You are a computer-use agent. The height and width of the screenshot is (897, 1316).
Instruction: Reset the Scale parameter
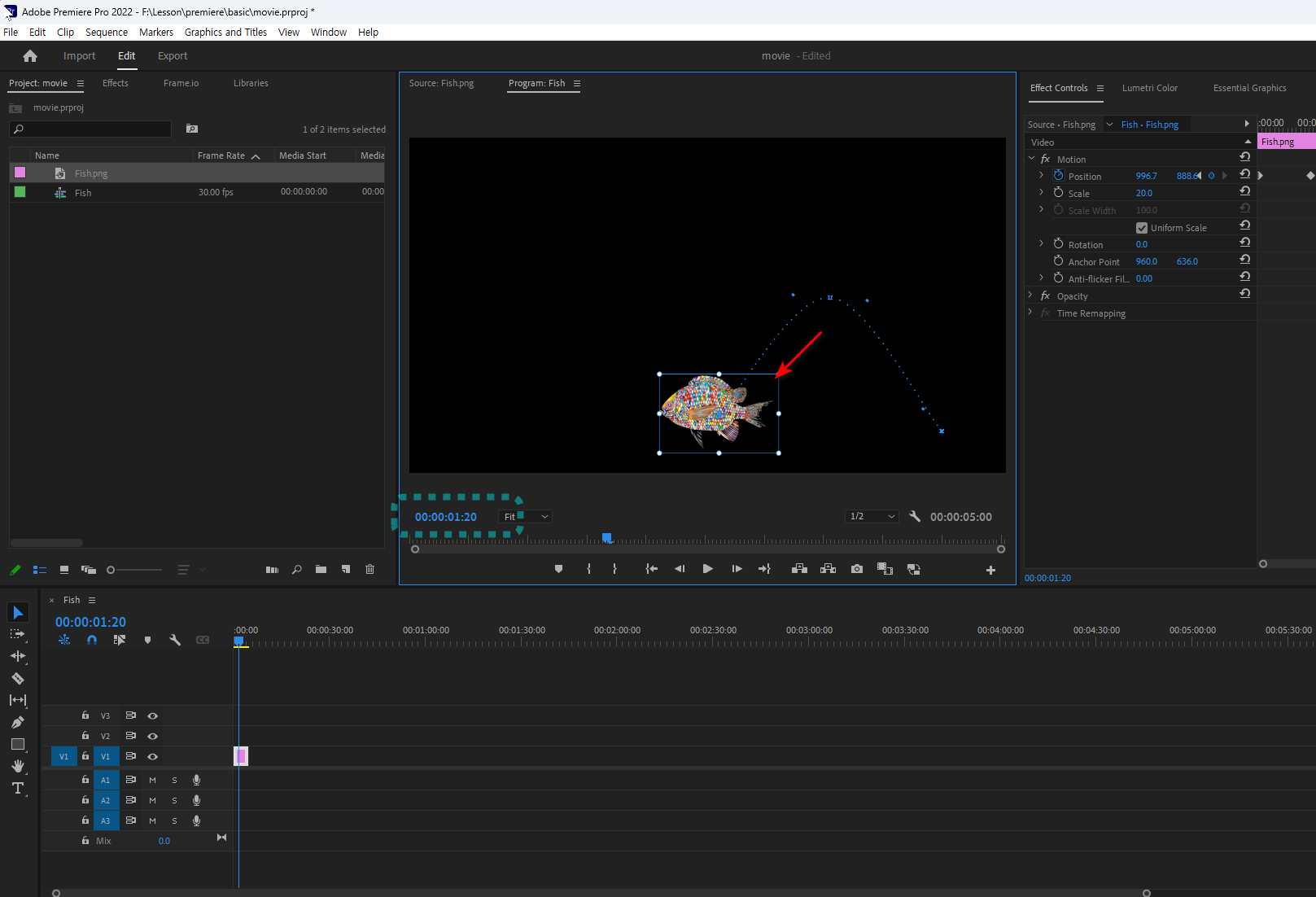tap(1244, 191)
